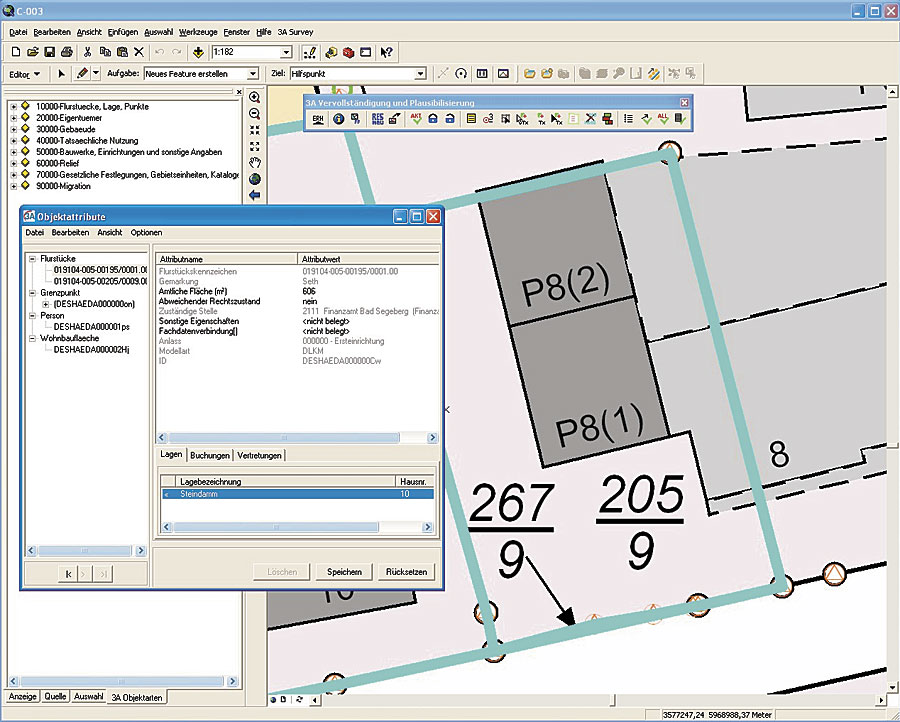Select the Steindamm row in Lagebezeichnung table
900x722 pixels.
click(297, 494)
